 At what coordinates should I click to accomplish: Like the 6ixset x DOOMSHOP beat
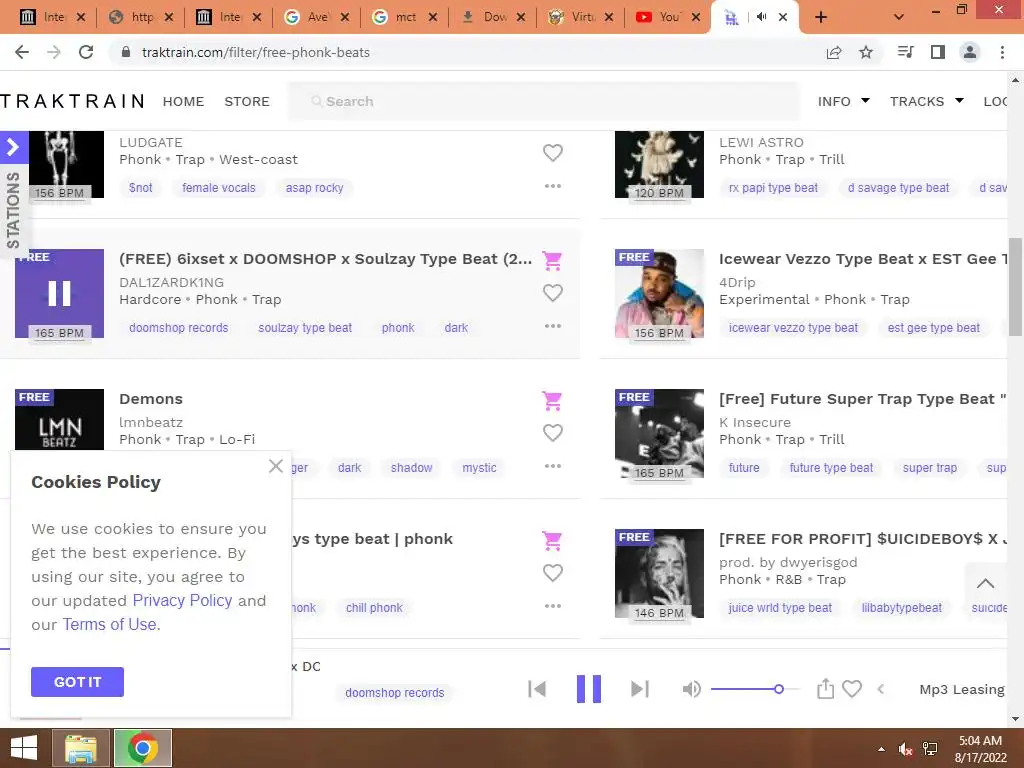click(x=552, y=293)
